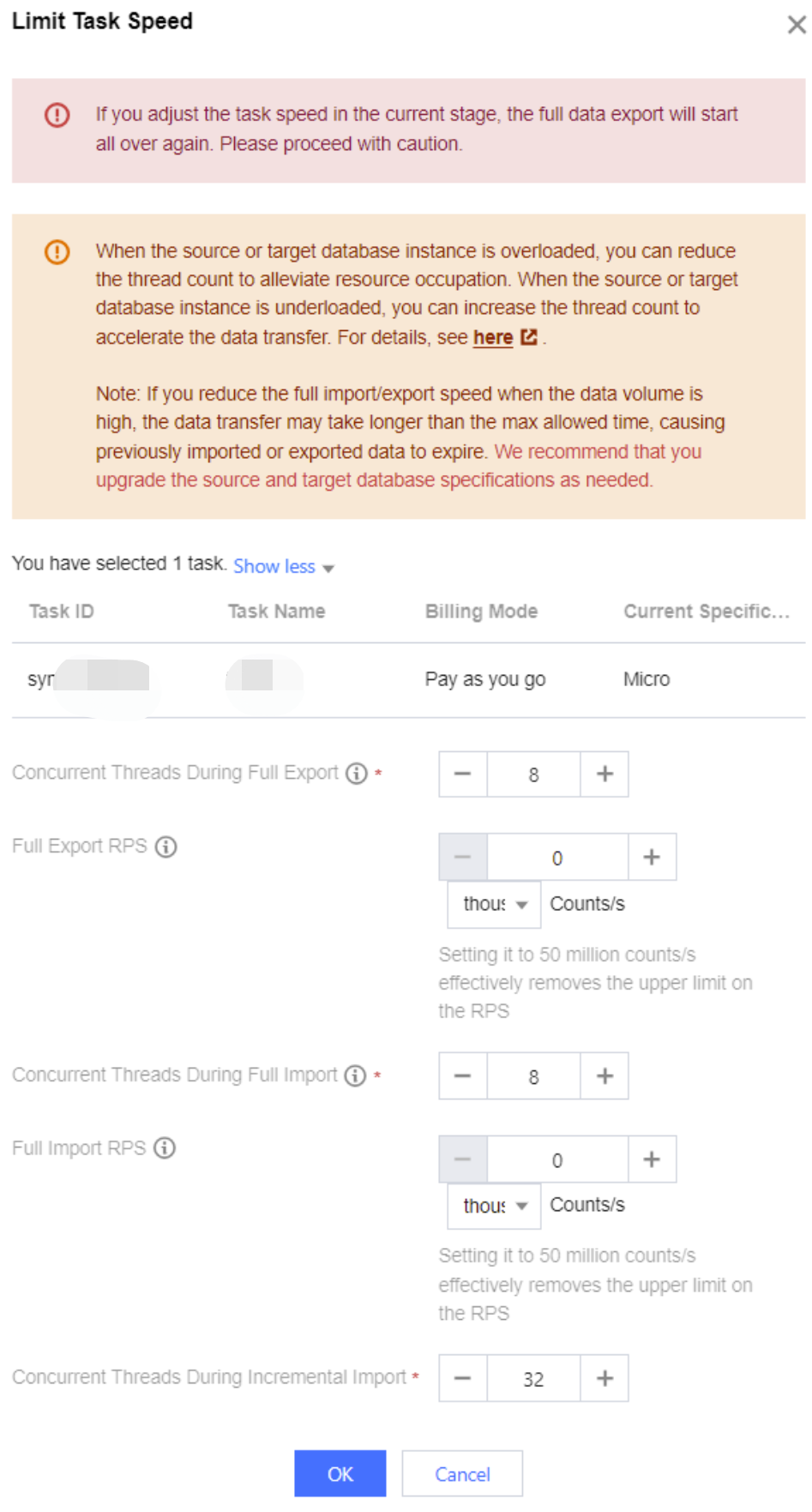This screenshot has width=812, height=1512.
Task: Decrease full export concurrent threads with minus
Action: click(x=463, y=774)
